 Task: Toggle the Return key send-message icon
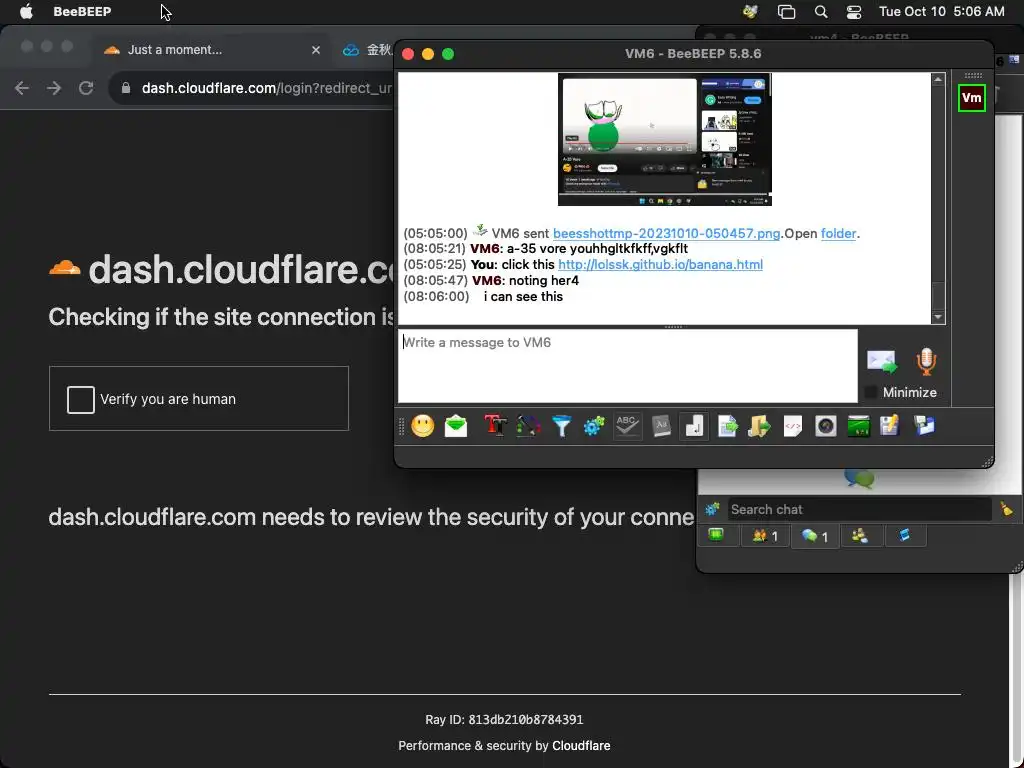pos(694,426)
